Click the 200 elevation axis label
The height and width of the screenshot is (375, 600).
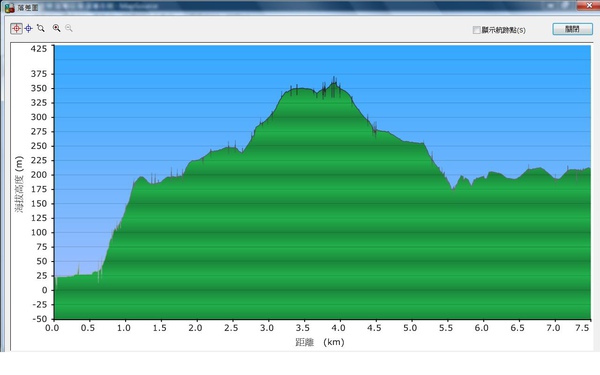click(39, 175)
